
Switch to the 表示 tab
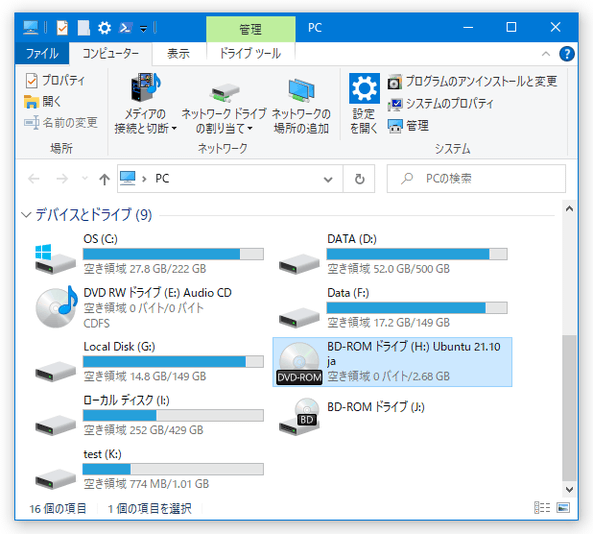click(178, 53)
